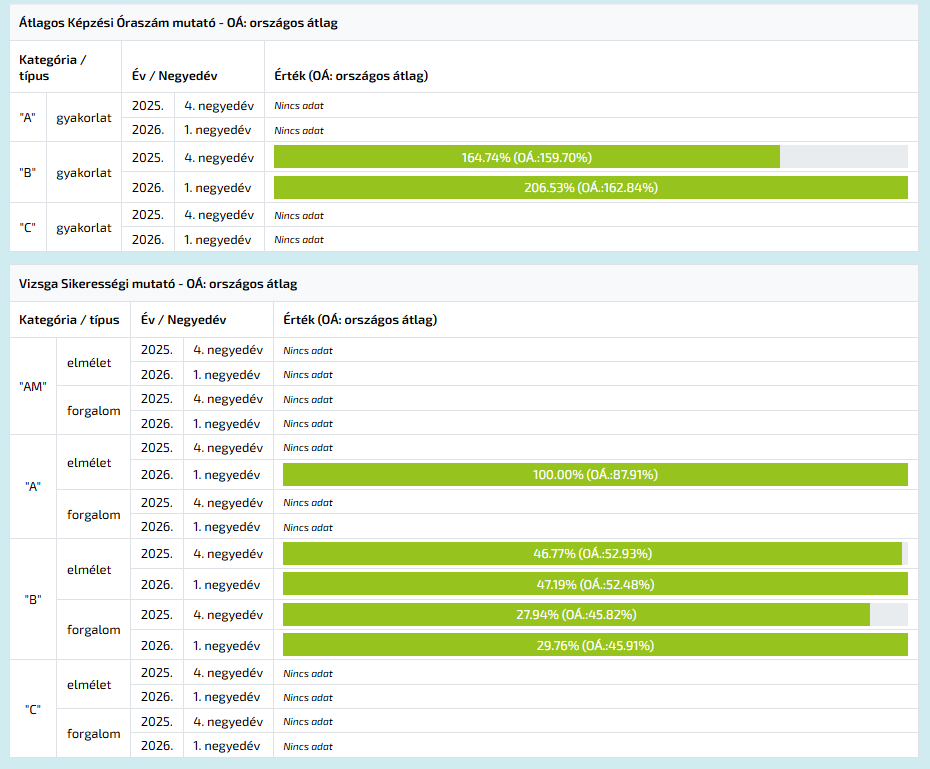The height and width of the screenshot is (769, 930).
Task: Click the 206.53% training hours bar
Action: pyautogui.click(x=590, y=187)
